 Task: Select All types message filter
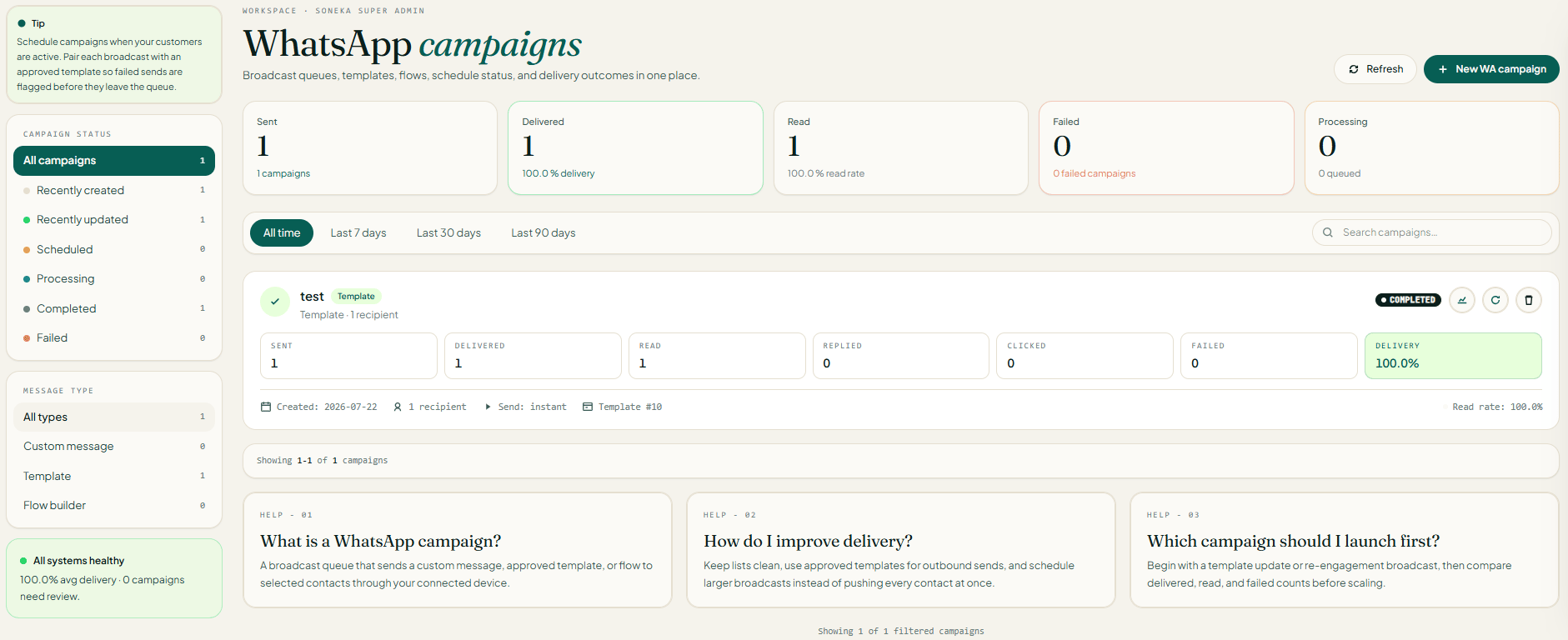[114, 417]
